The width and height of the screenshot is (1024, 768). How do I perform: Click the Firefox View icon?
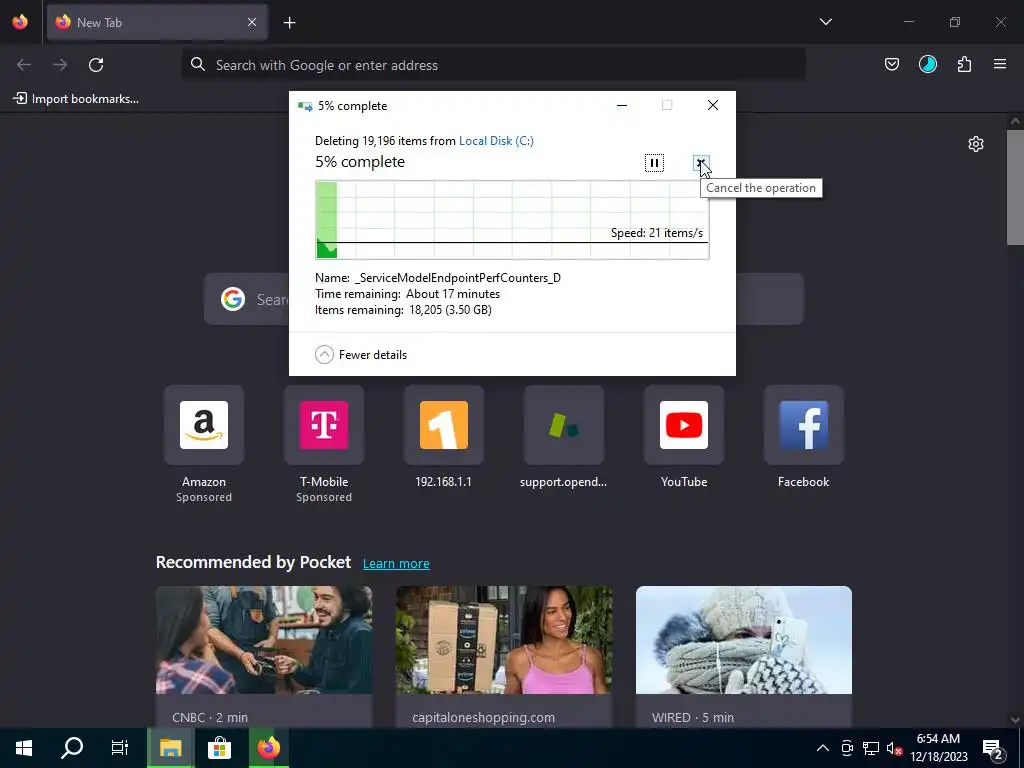pos(20,22)
